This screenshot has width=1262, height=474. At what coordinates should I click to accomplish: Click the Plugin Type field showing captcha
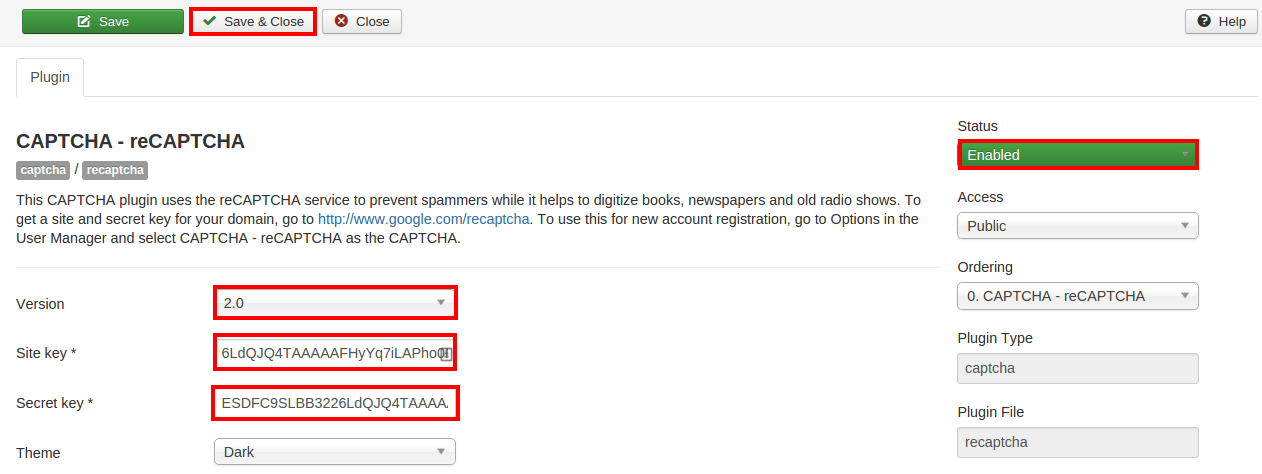(x=1078, y=368)
